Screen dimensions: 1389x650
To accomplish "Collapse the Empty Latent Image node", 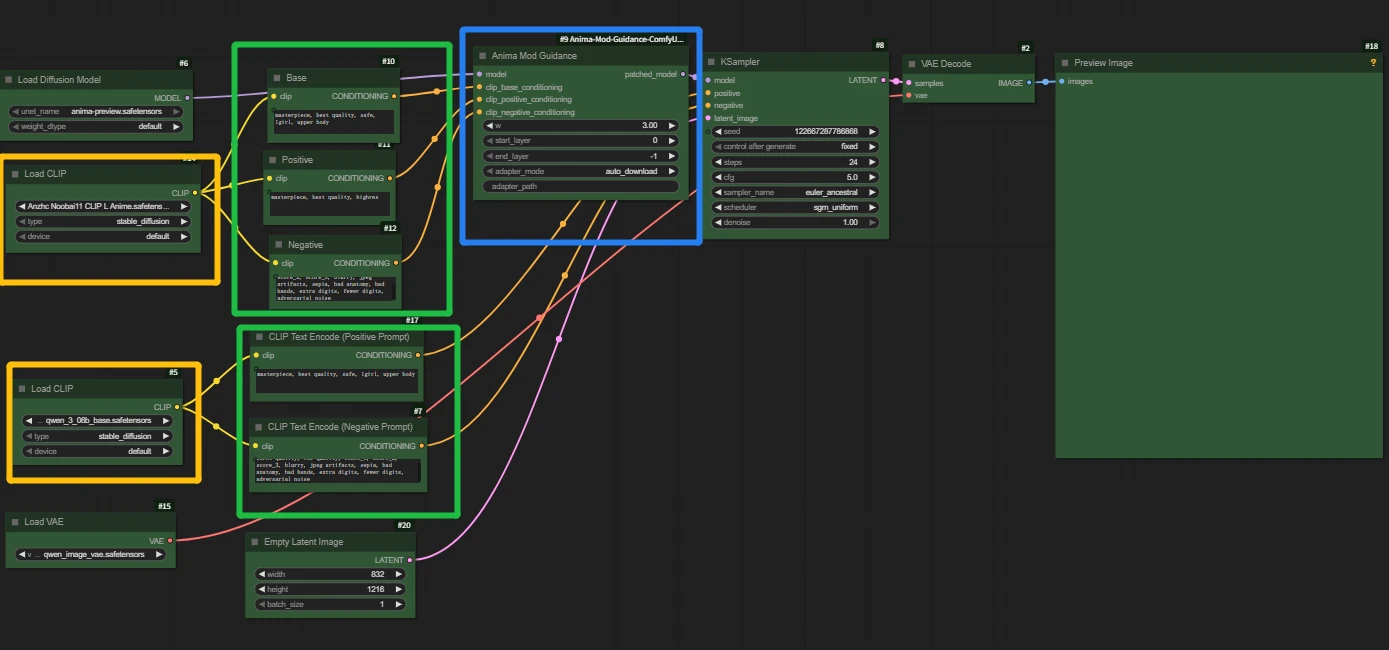I will pyautogui.click(x=254, y=542).
